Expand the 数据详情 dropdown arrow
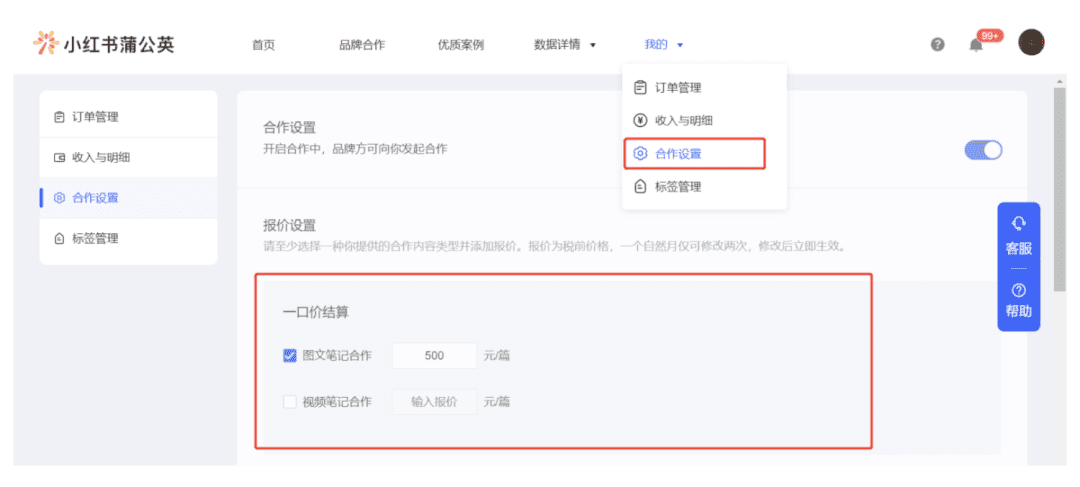This screenshot has width=1080, height=487. pos(593,45)
